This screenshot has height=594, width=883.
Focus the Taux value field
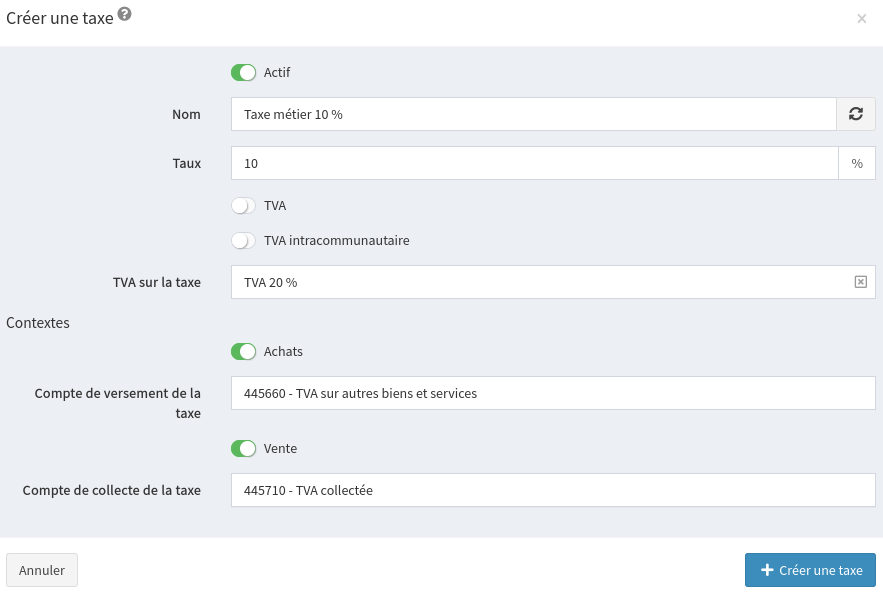532,163
